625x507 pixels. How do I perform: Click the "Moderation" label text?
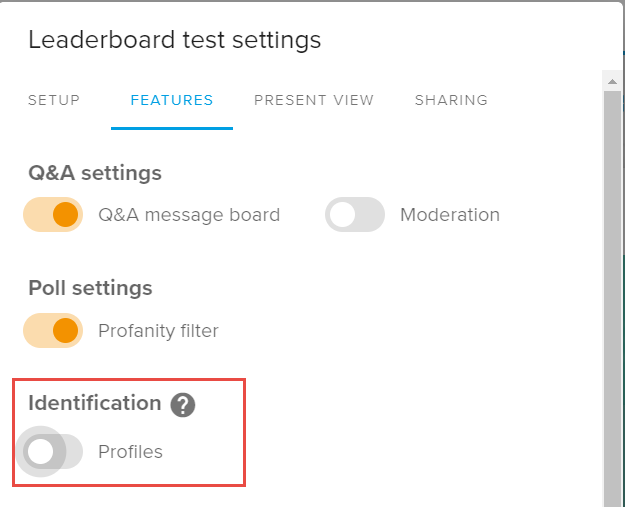(x=450, y=215)
